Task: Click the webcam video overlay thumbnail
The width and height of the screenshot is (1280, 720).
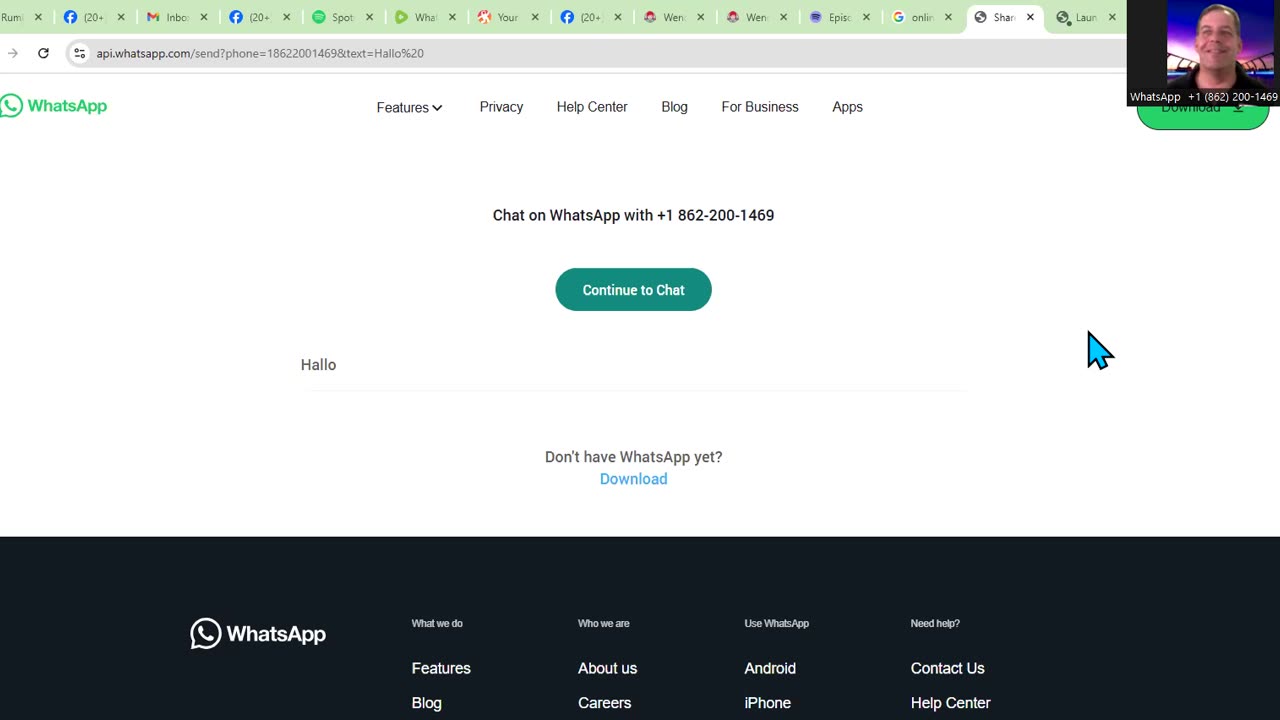Action: tap(1203, 52)
